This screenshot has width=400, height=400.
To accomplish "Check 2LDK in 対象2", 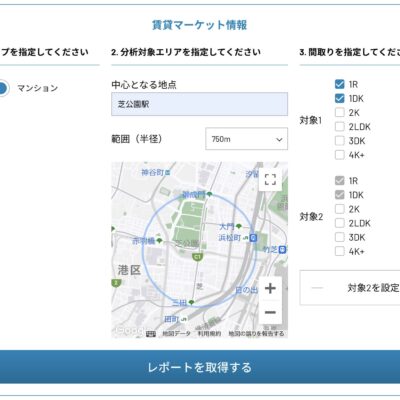I will pyautogui.click(x=339, y=223).
